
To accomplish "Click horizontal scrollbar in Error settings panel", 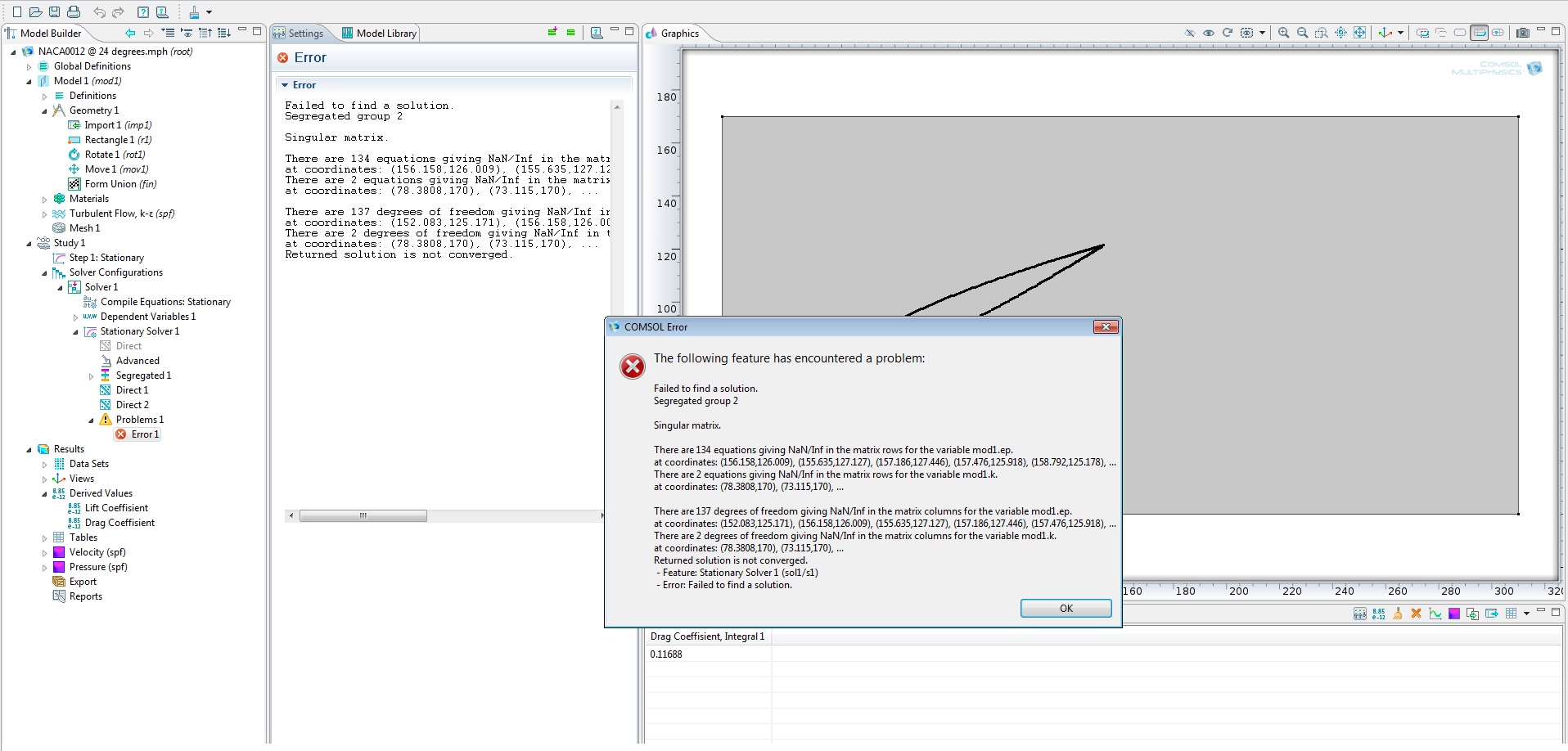I will 363,515.
